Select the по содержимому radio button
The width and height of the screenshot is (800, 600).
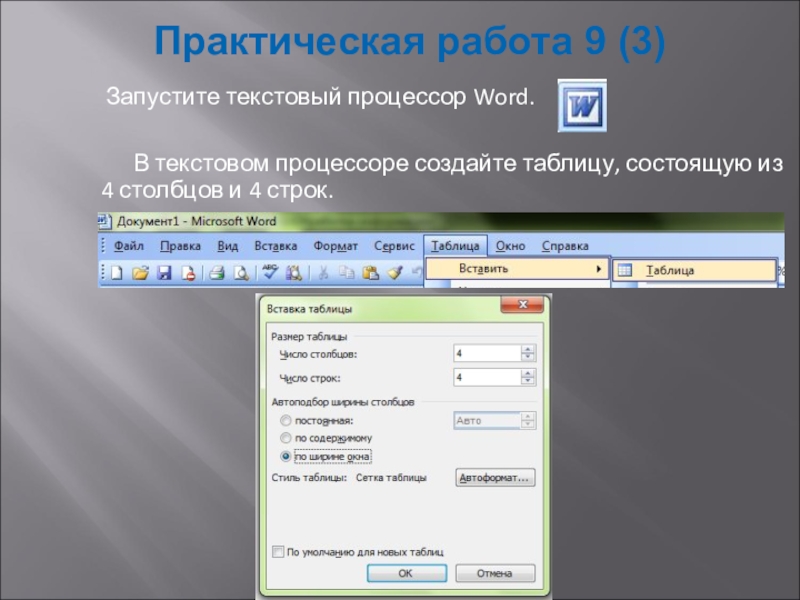coord(286,438)
